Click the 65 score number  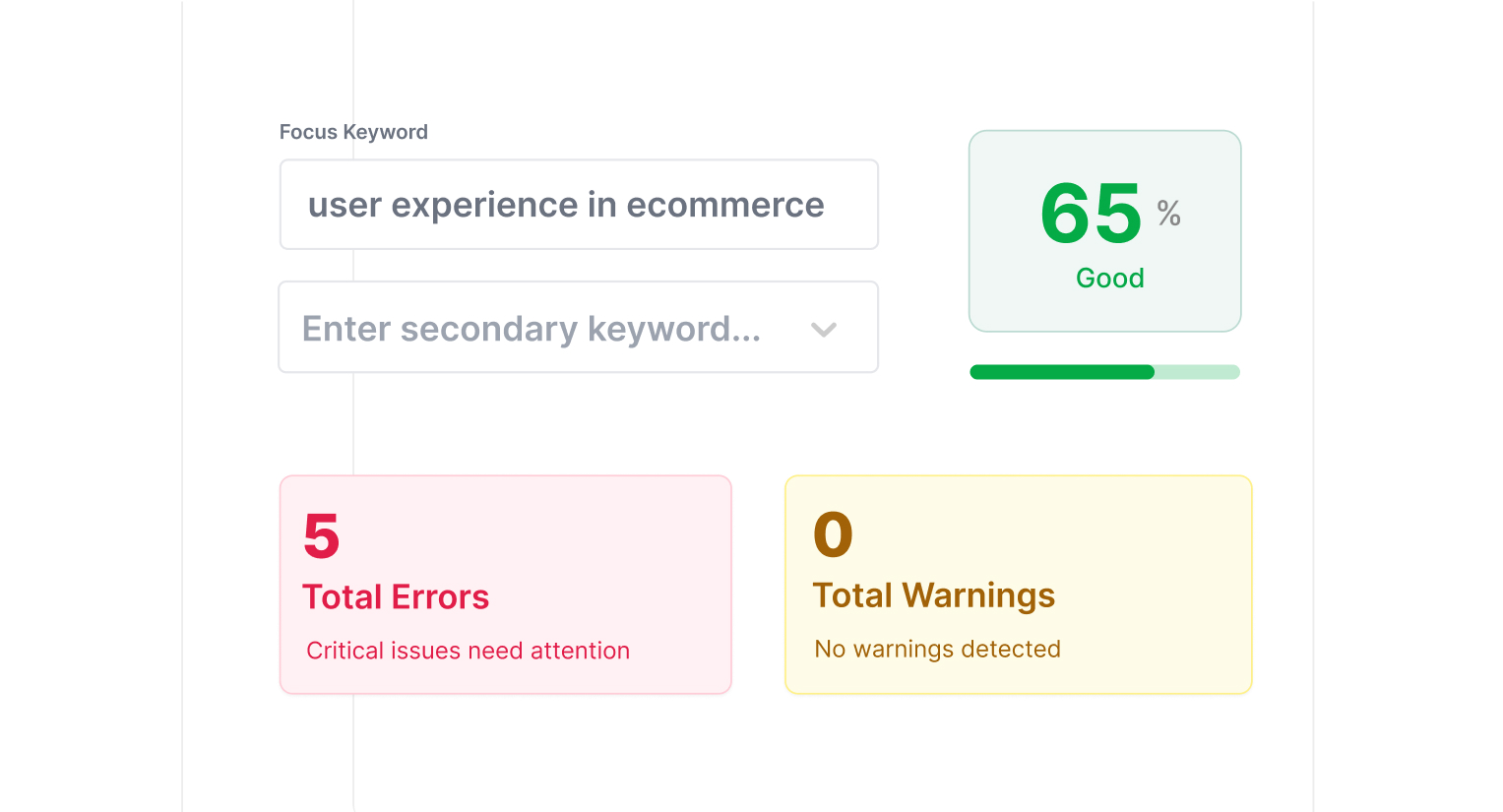click(x=1091, y=214)
